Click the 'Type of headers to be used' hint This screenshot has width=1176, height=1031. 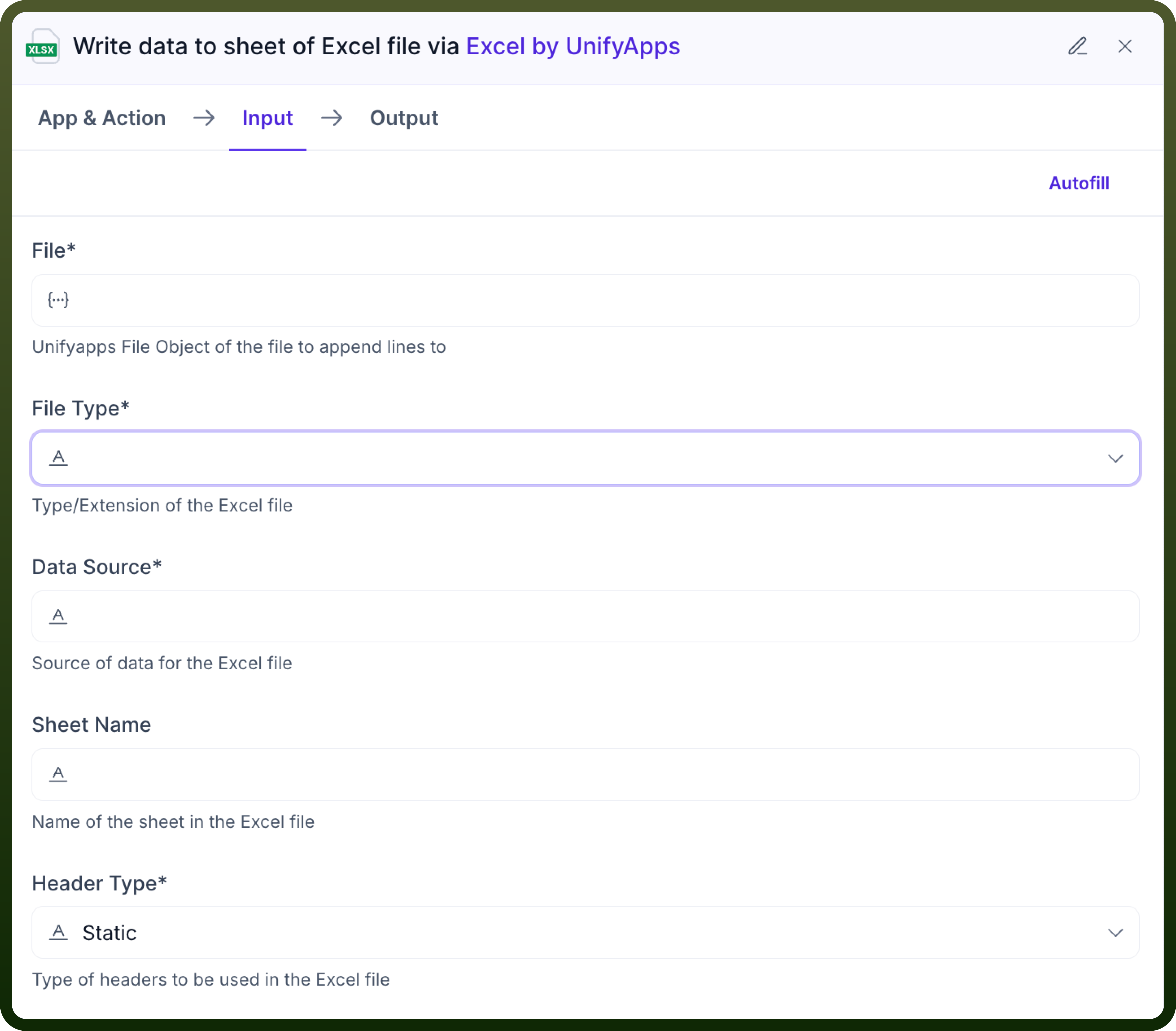(x=211, y=979)
